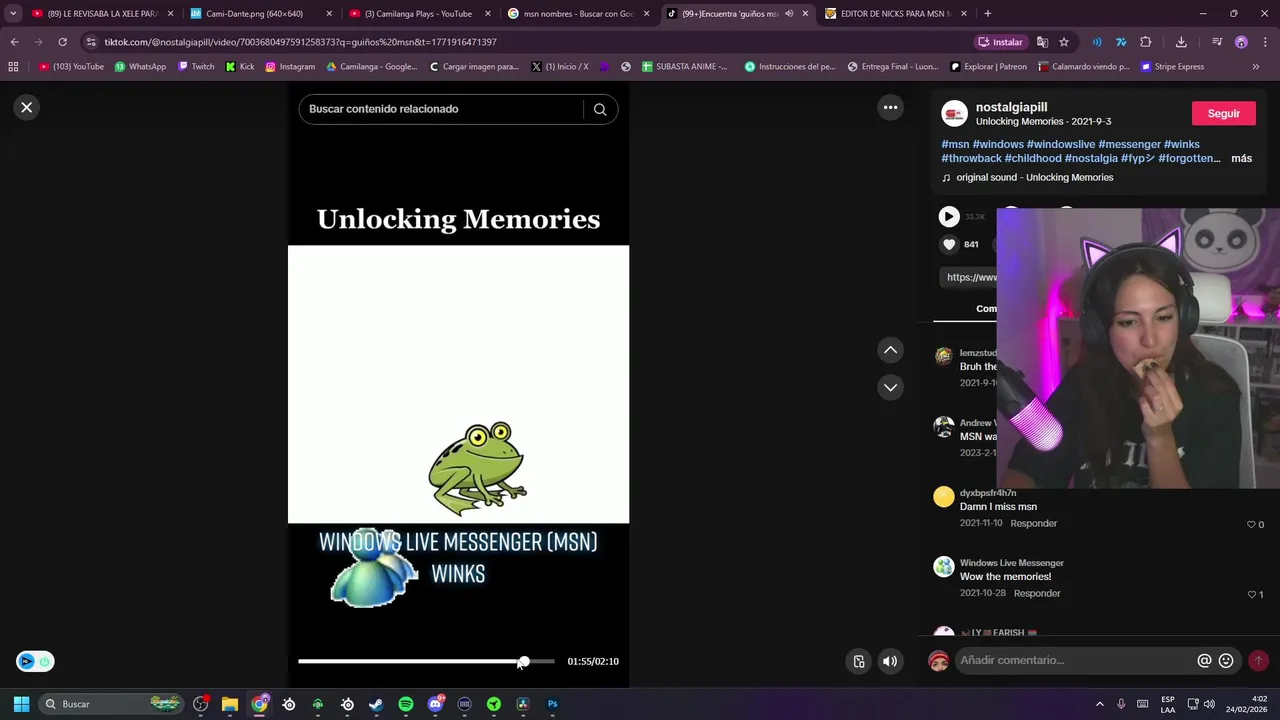Screen dimensions: 1280x720
Task: Click the play count icon
Action: point(949,216)
